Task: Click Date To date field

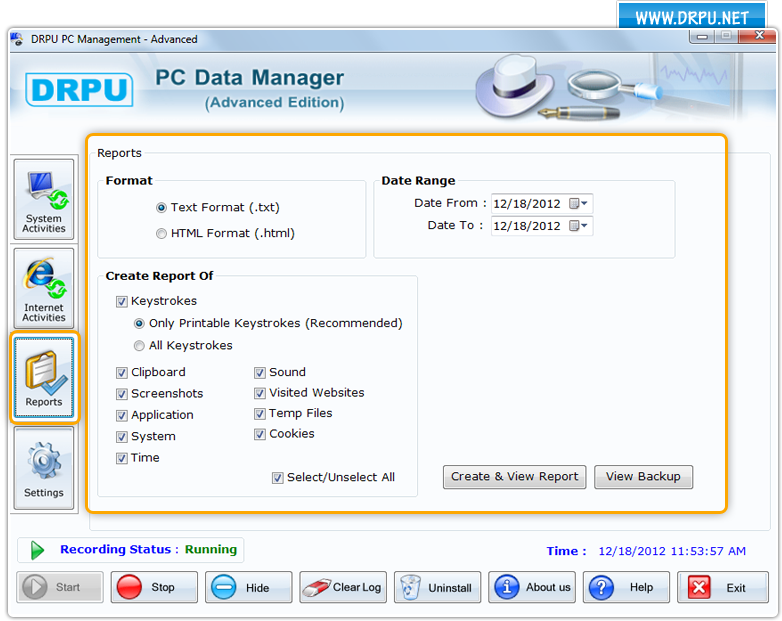Action: (x=542, y=226)
